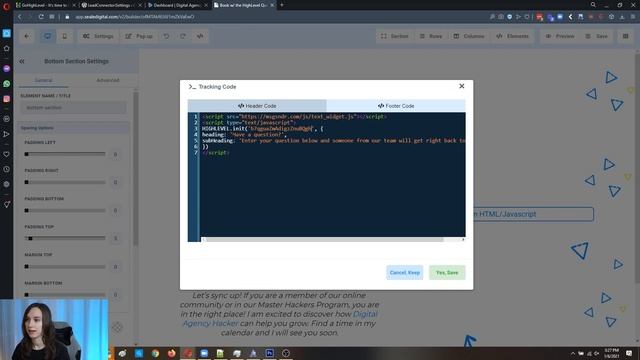This screenshot has width=640, height=360.
Task: Click the snapshot camera icon in address bar
Action: click(x=501, y=17)
